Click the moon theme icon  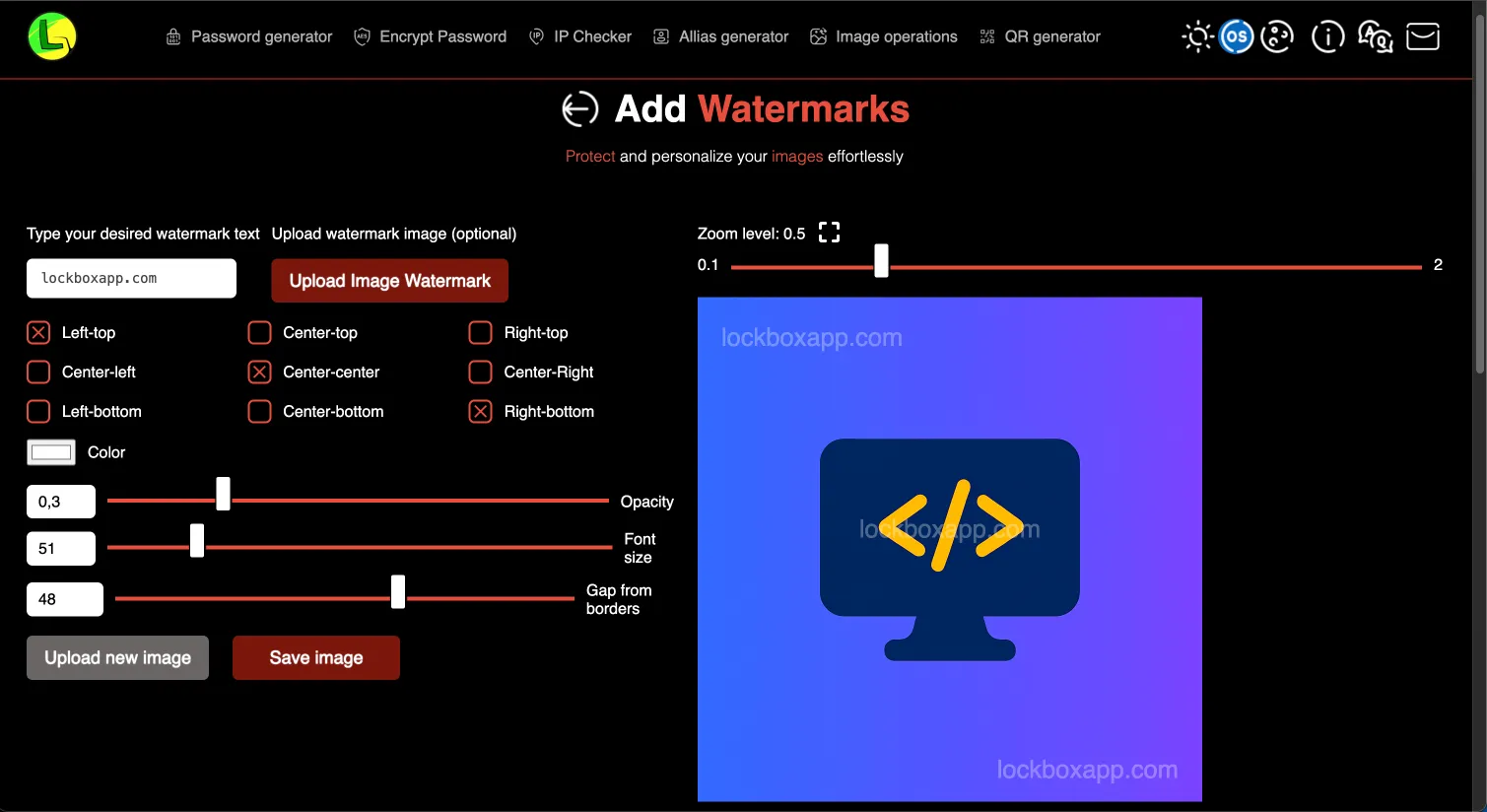click(1277, 37)
